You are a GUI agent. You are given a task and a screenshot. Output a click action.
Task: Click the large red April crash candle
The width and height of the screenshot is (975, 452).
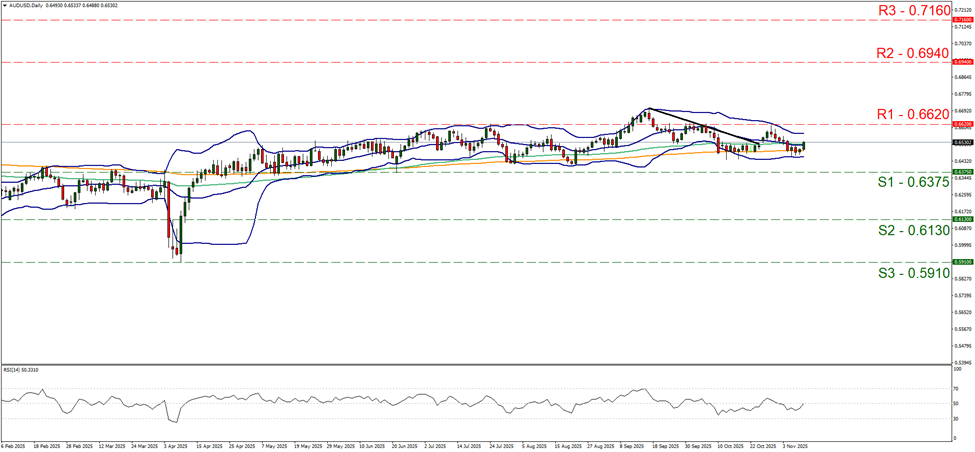pos(168,212)
